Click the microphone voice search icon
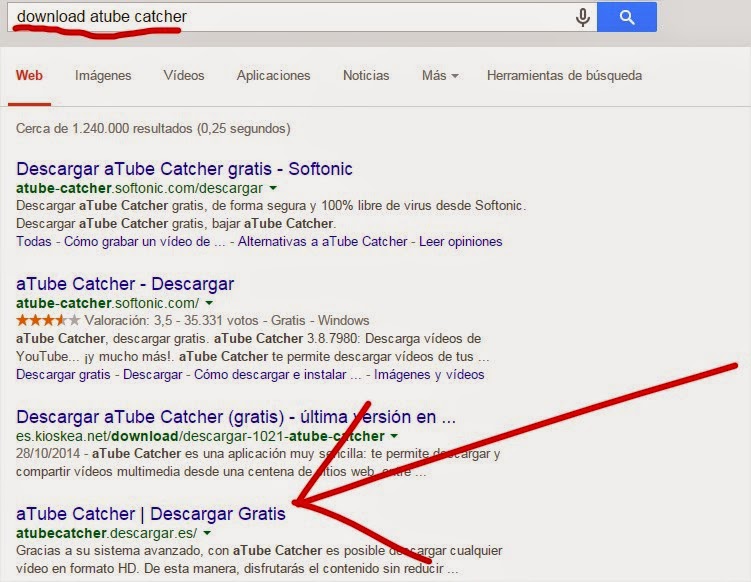Screen dimensions: 751x582 coord(582,17)
